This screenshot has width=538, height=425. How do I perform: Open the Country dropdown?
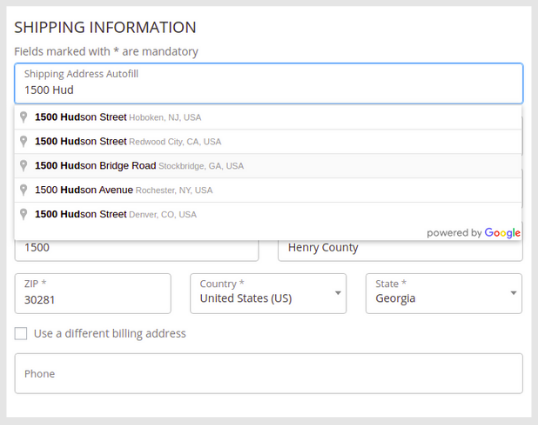[268, 293]
